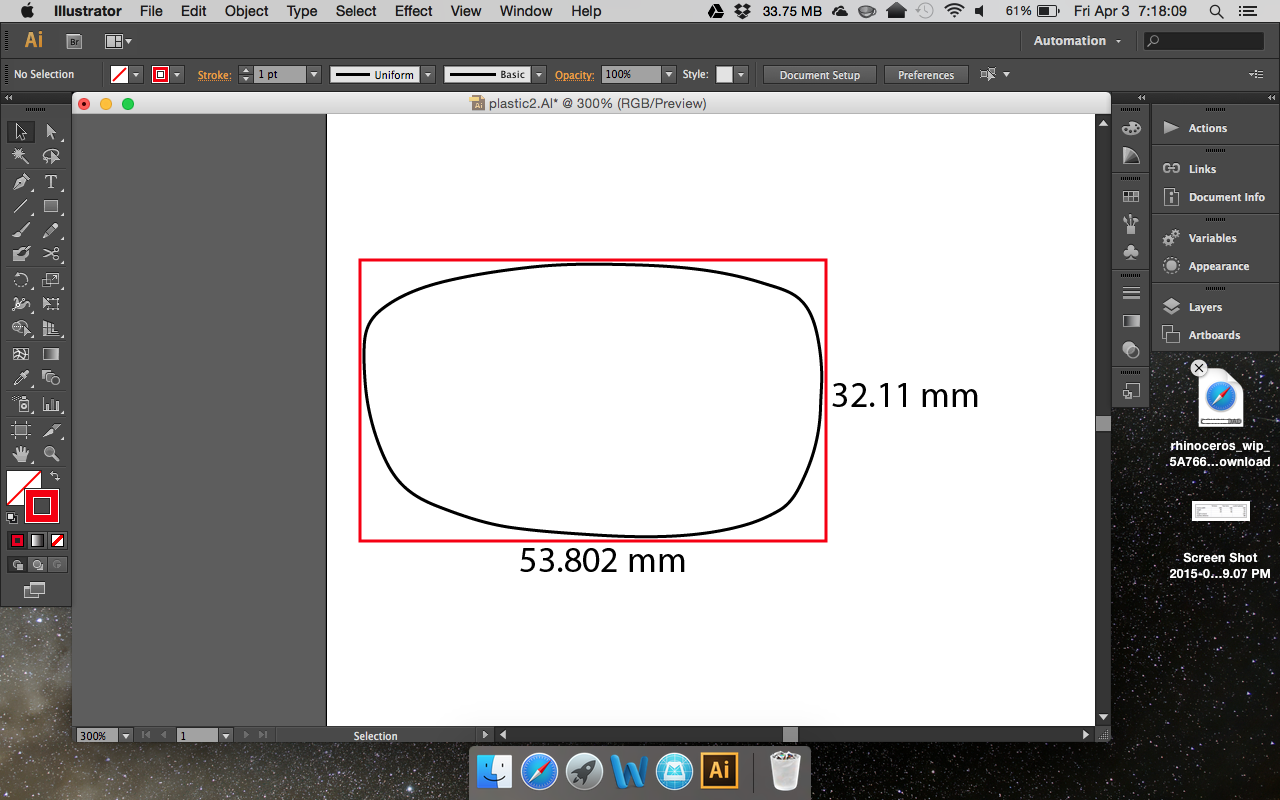Open the Opacity panel link
Image resolution: width=1280 pixels, height=800 pixels.
pyautogui.click(x=575, y=75)
